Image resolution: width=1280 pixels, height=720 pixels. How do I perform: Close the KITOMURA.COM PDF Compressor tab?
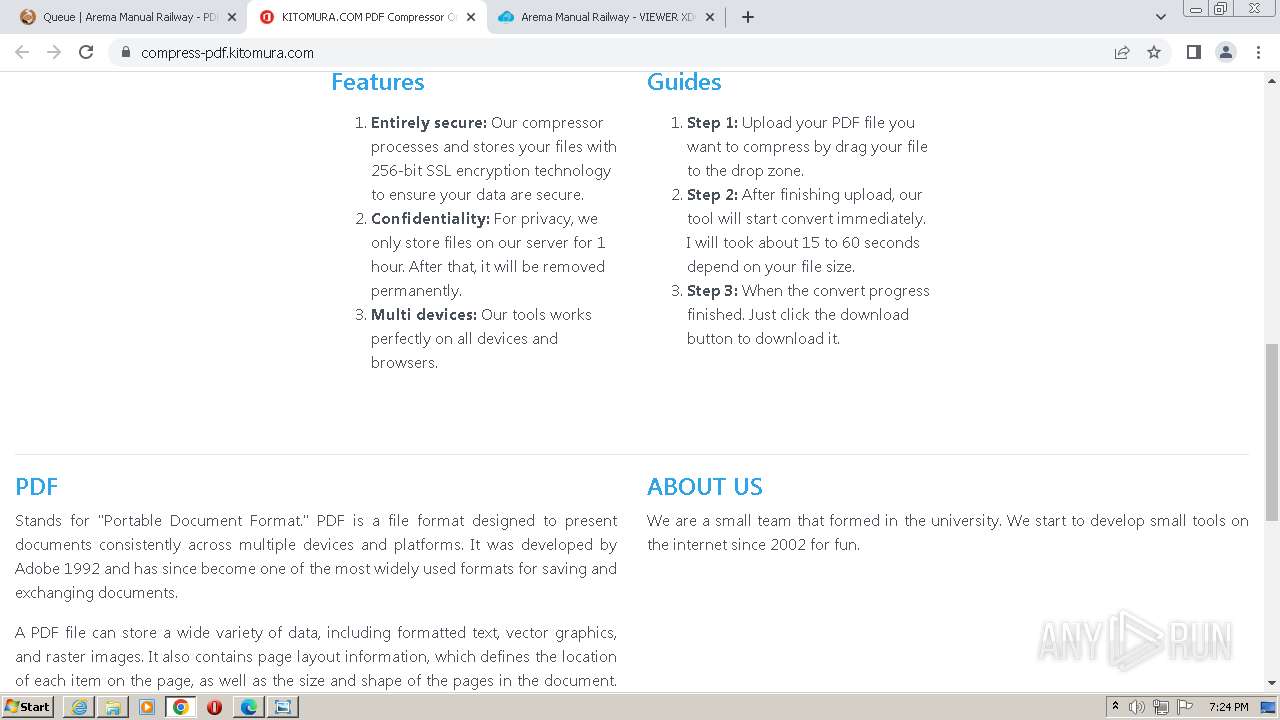coord(471,17)
